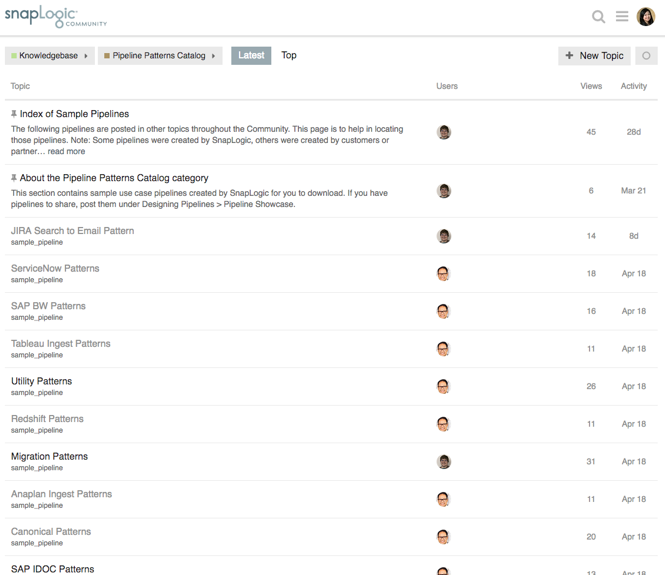Expand the Knowledgebase category dropdown
The width and height of the screenshot is (665, 575).
[50, 56]
